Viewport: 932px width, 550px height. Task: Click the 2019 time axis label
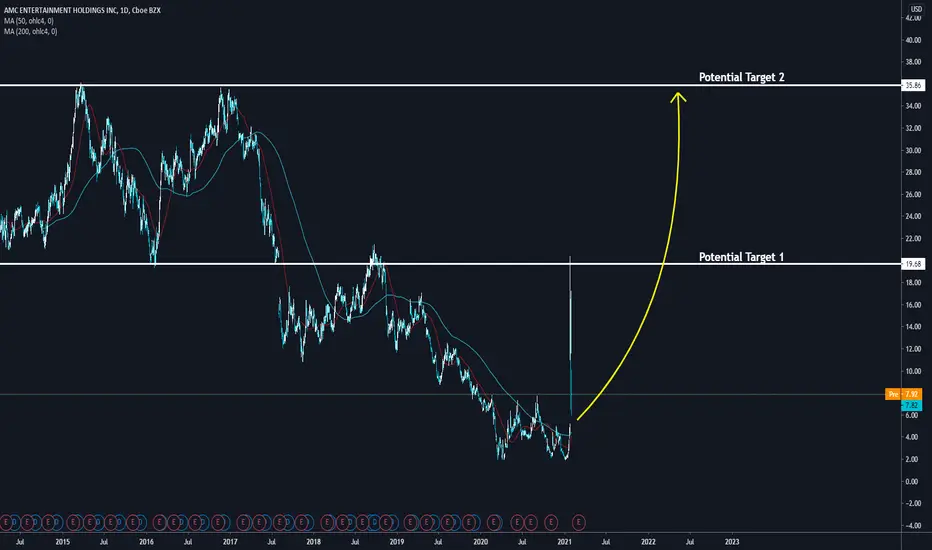pos(397,542)
